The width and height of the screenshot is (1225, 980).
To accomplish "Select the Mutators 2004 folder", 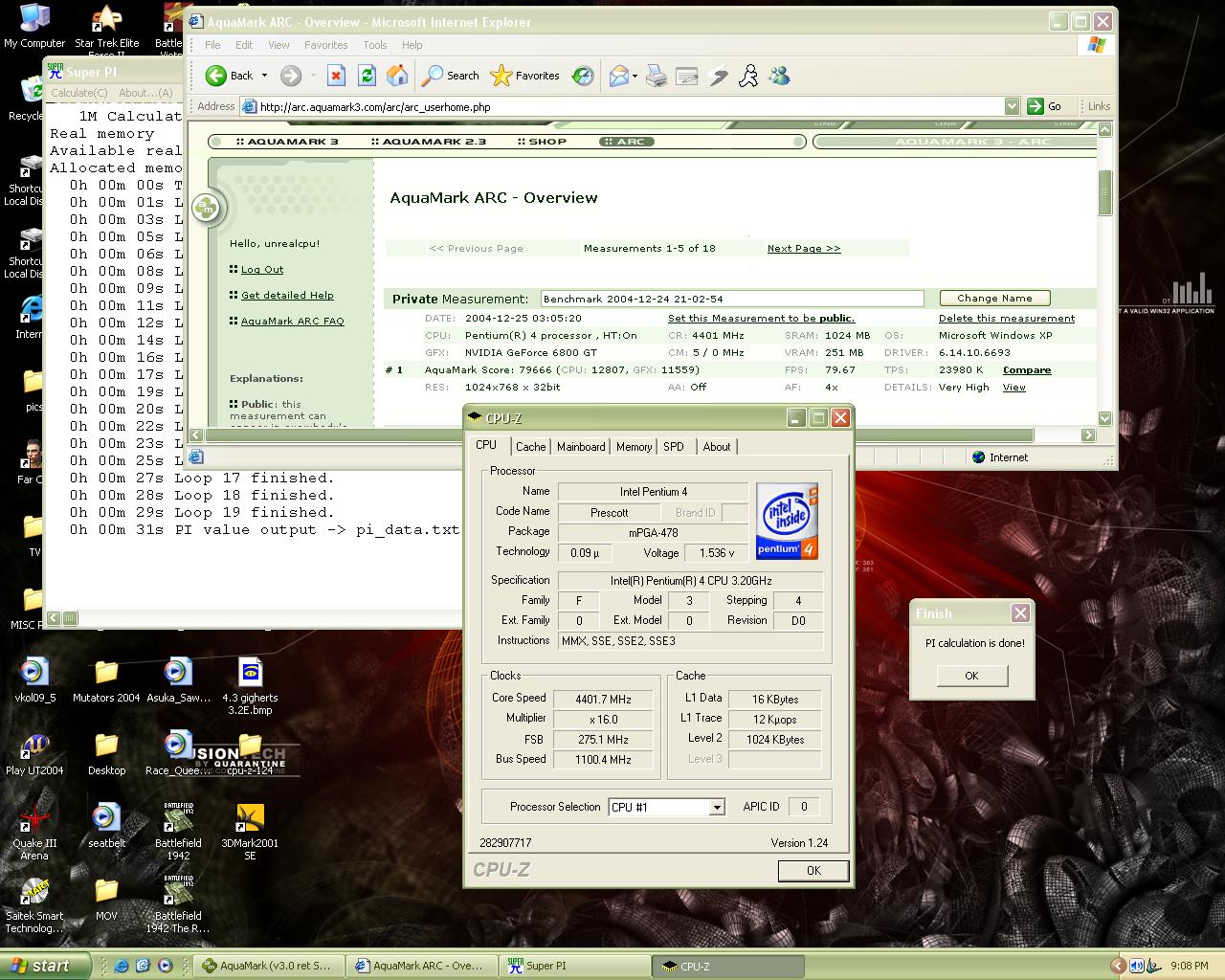I will 106,680.
